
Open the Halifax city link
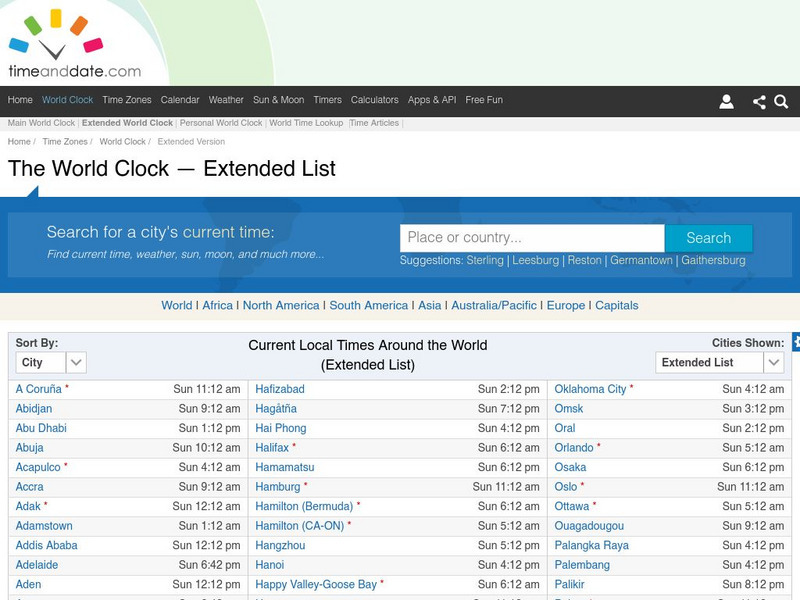(272, 448)
